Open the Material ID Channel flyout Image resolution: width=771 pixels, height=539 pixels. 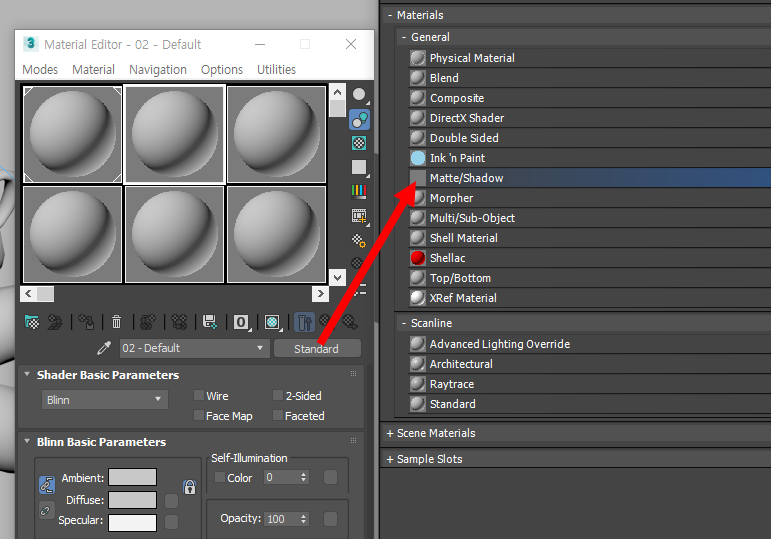tap(241, 323)
